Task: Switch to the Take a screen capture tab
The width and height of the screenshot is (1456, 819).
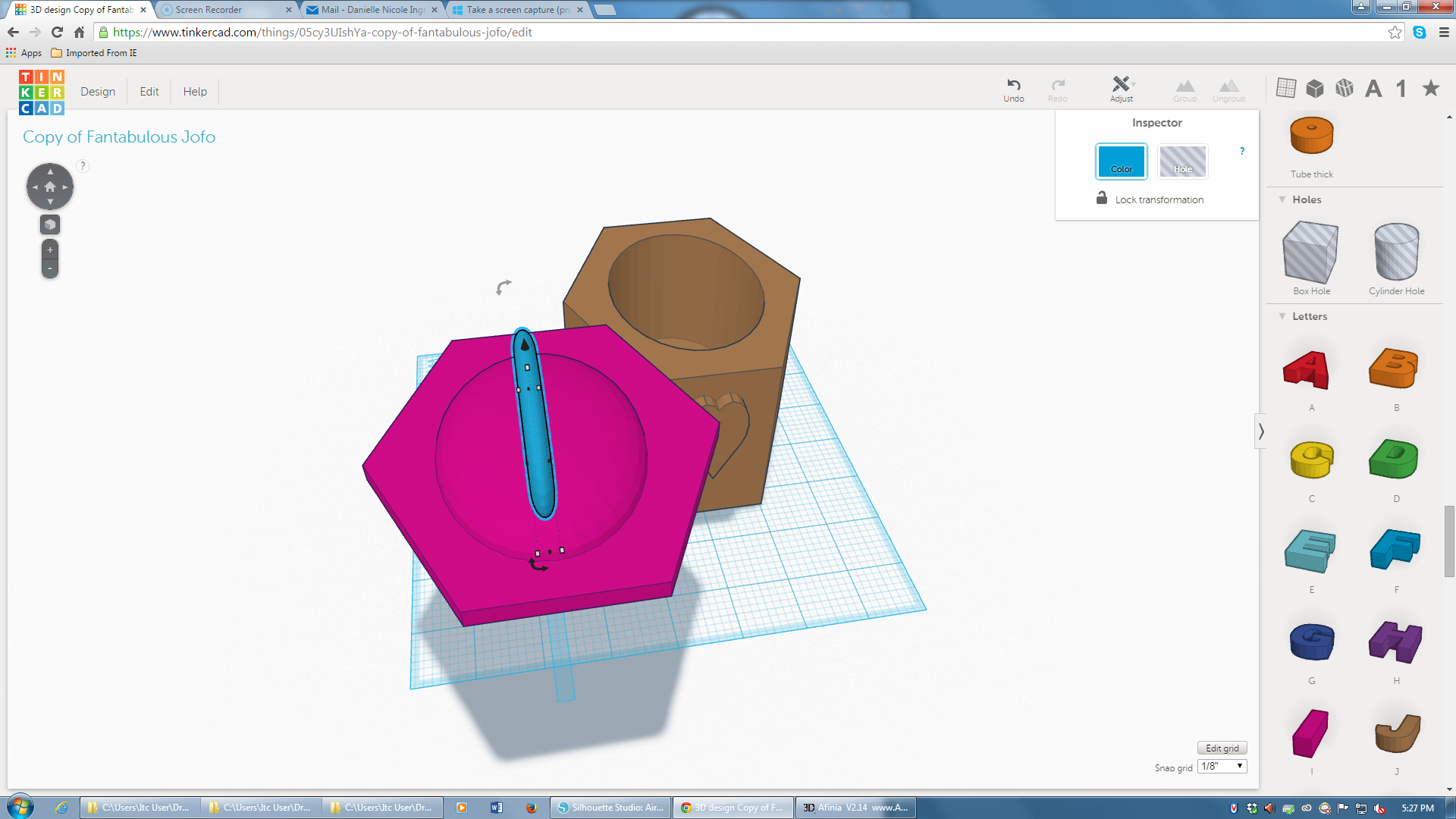Action: (x=518, y=10)
